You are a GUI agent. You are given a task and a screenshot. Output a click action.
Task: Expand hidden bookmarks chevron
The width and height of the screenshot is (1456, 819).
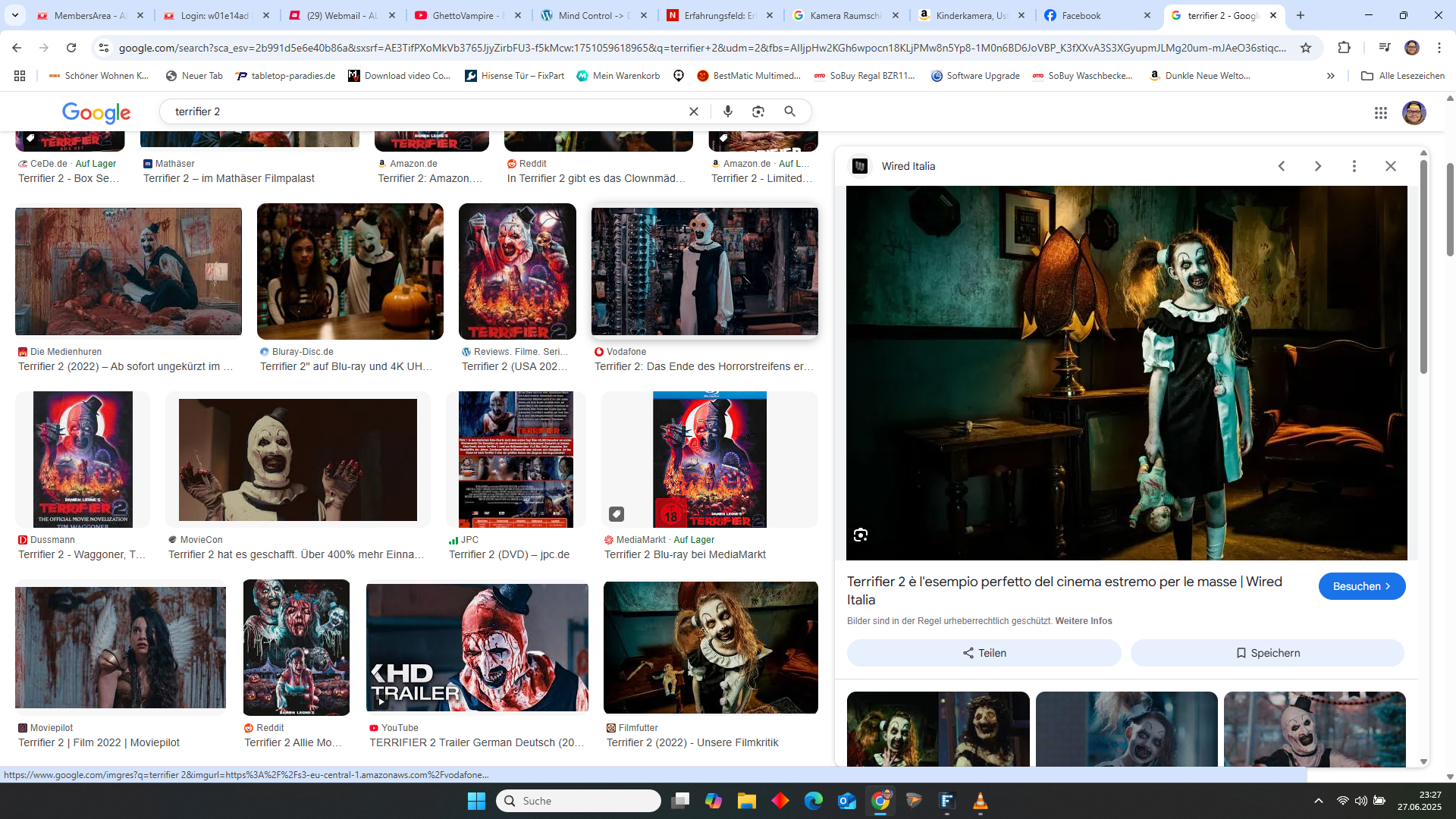pos(1331,76)
